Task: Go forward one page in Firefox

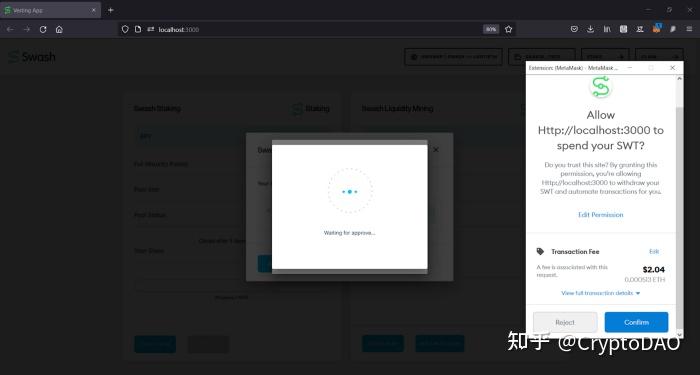Action: 27,29
